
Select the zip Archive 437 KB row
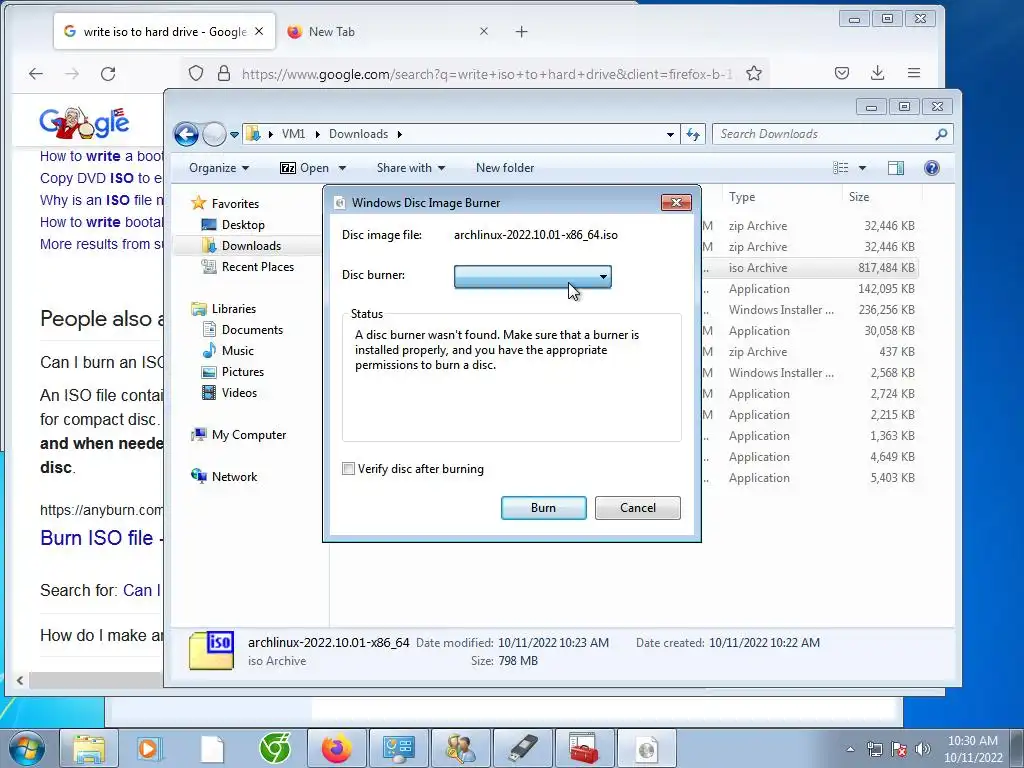pyautogui.click(x=810, y=351)
